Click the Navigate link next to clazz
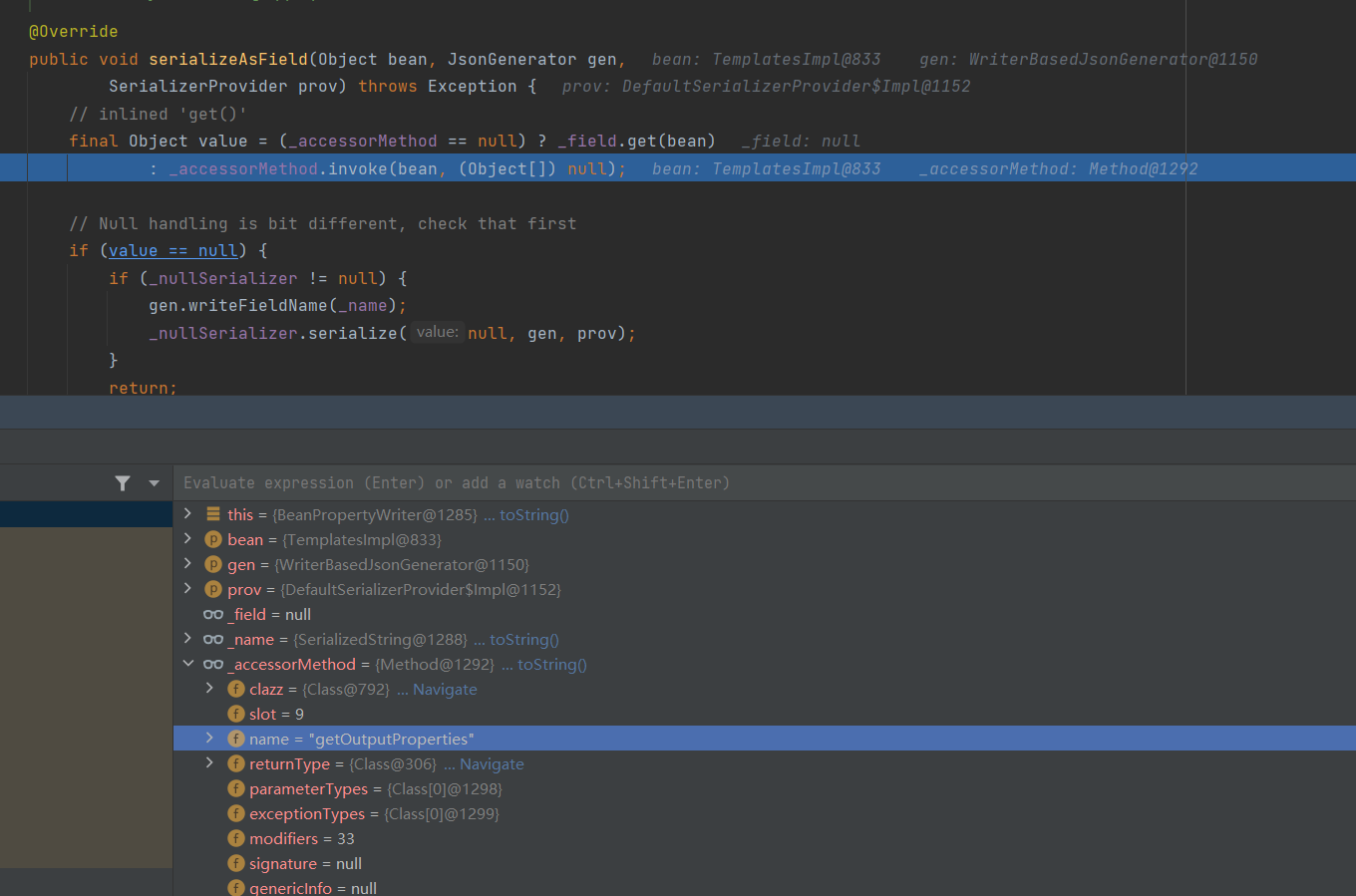The image size is (1356, 896). pos(445,690)
